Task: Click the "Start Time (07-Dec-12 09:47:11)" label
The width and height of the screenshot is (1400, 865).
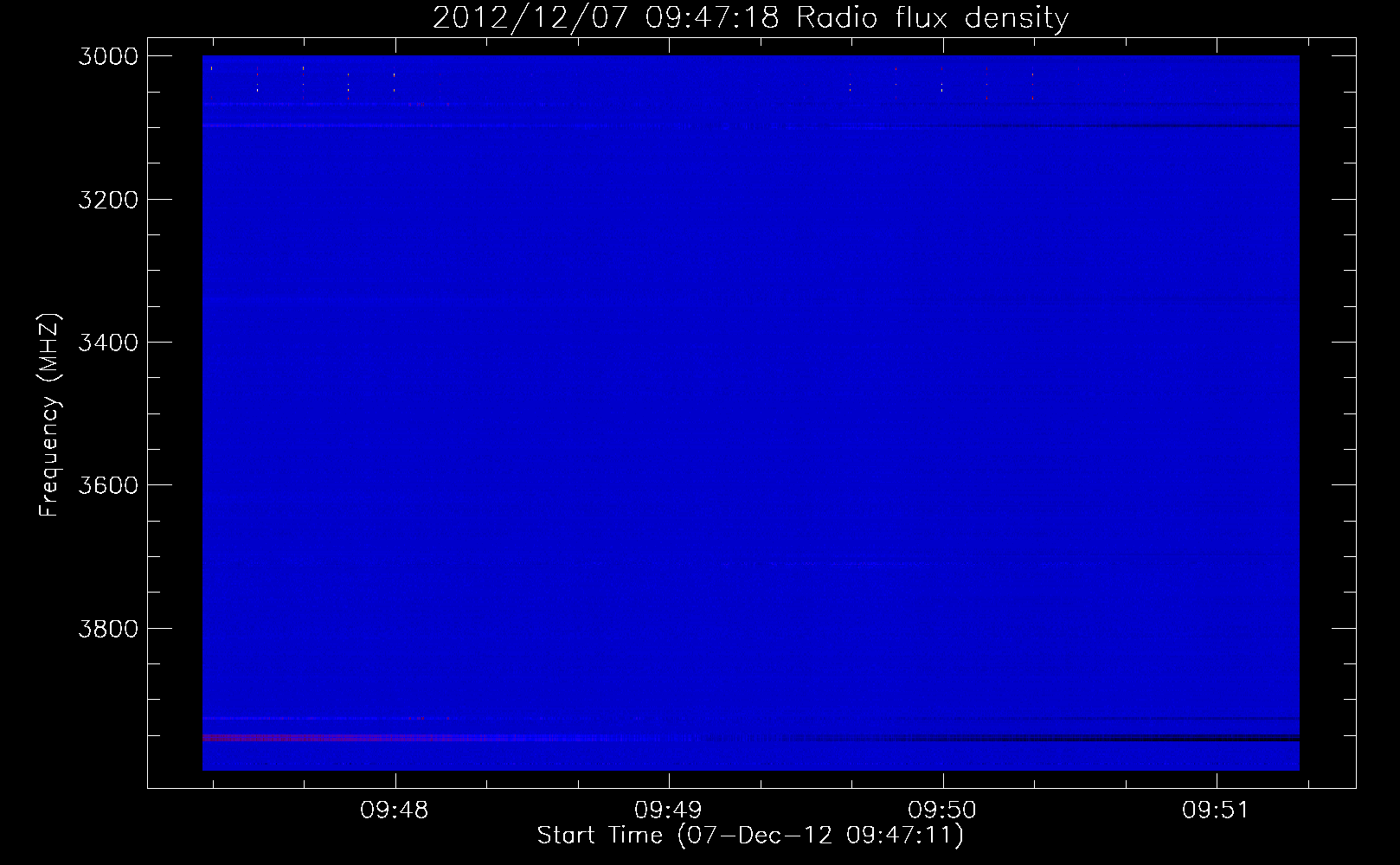Action: 750,836
